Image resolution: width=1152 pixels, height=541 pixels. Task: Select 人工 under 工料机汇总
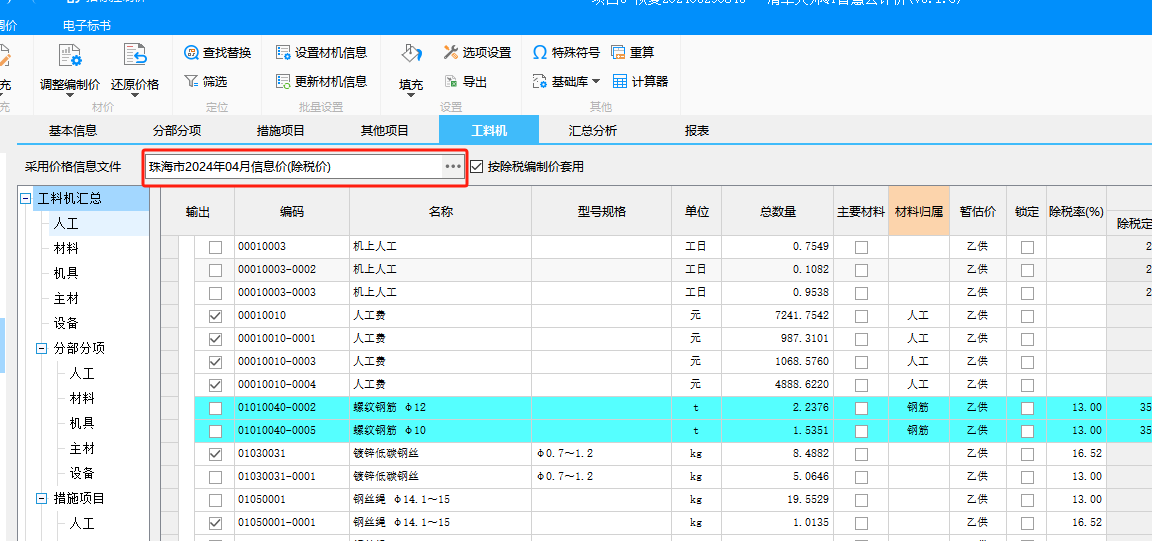[66, 223]
